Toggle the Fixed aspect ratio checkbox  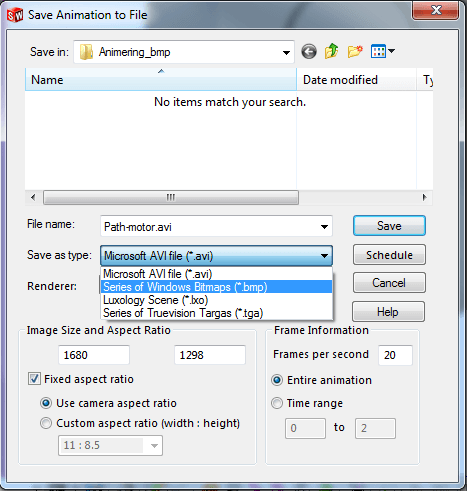pyautogui.click(x=34, y=379)
